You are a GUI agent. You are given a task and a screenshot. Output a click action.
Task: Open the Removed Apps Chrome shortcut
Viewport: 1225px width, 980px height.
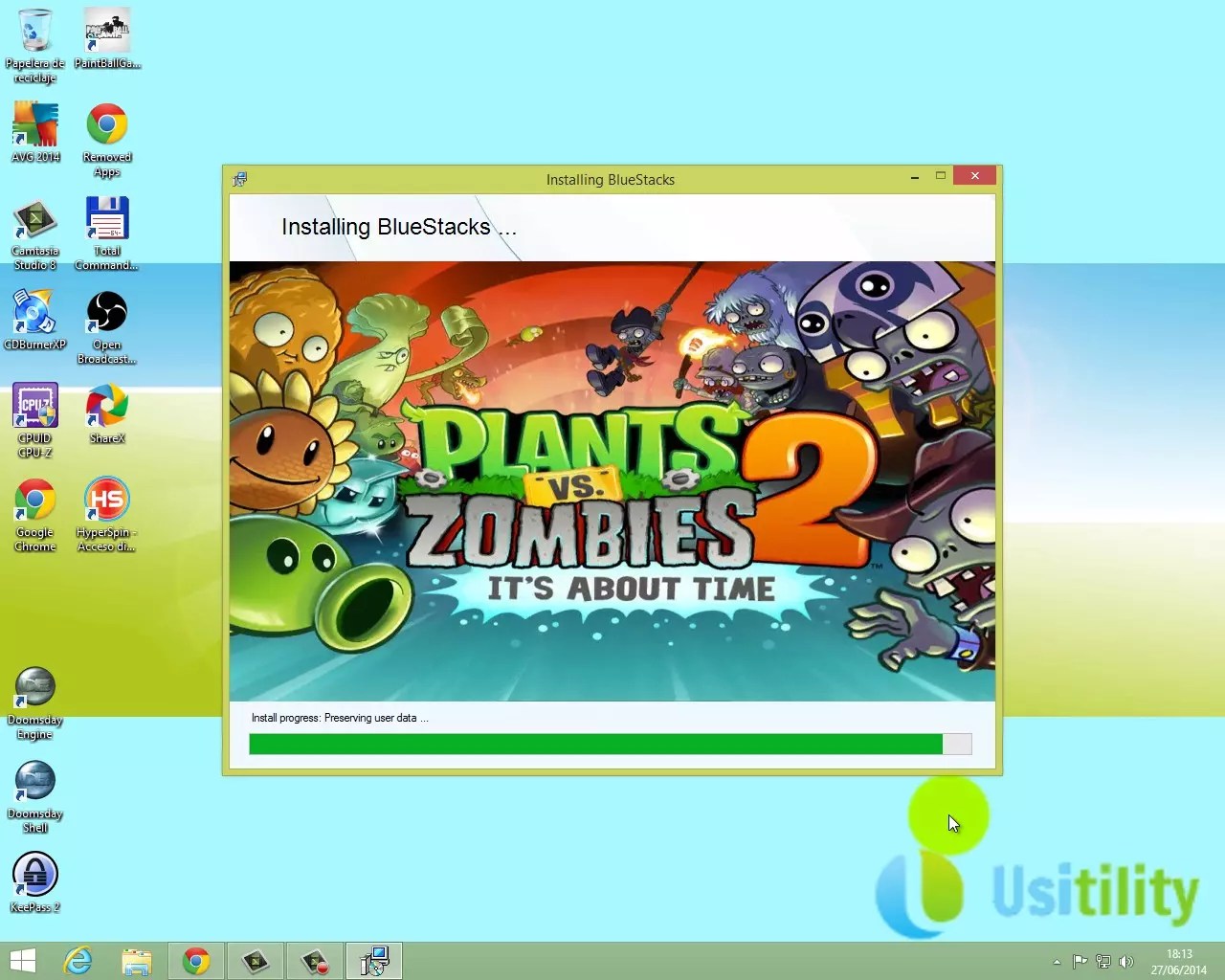click(x=107, y=125)
